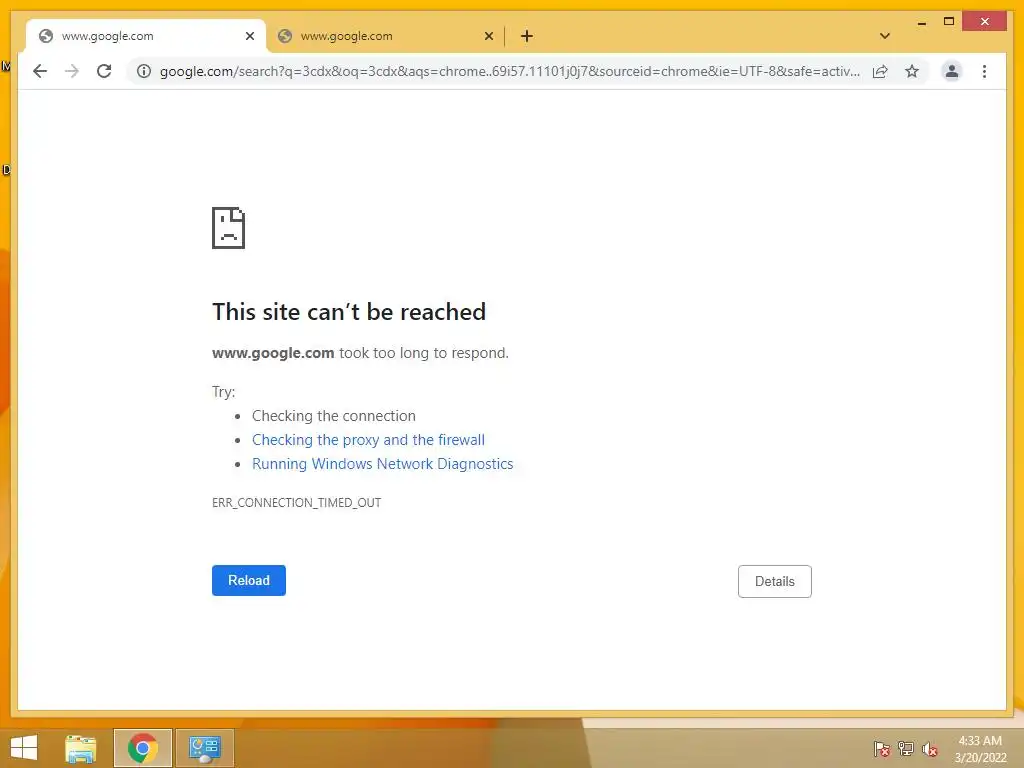Close the Chrome window

(985, 22)
